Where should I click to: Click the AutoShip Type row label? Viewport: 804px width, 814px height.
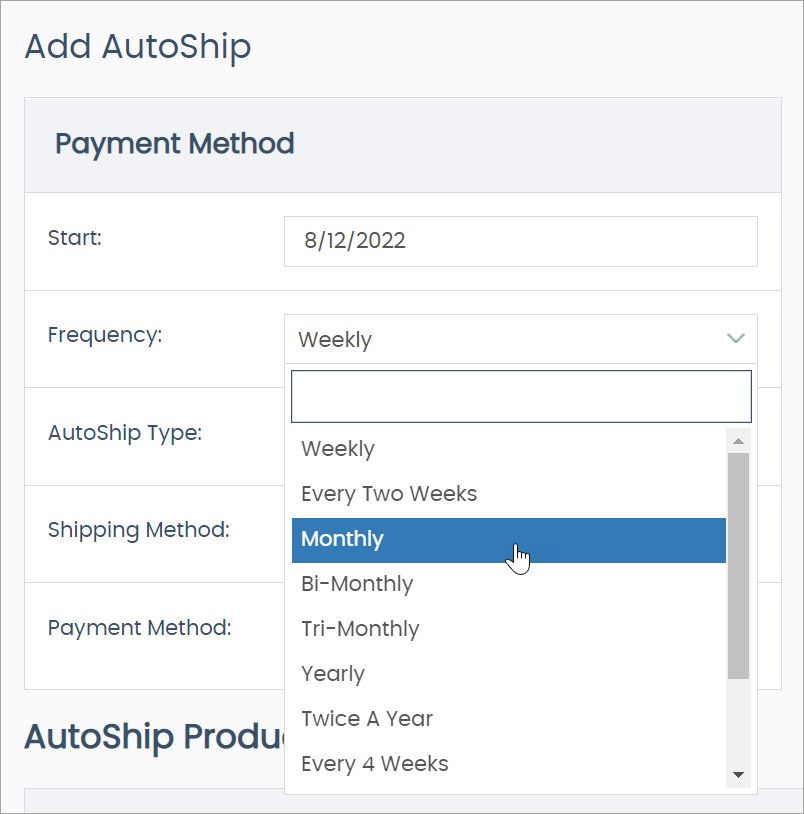(x=124, y=432)
